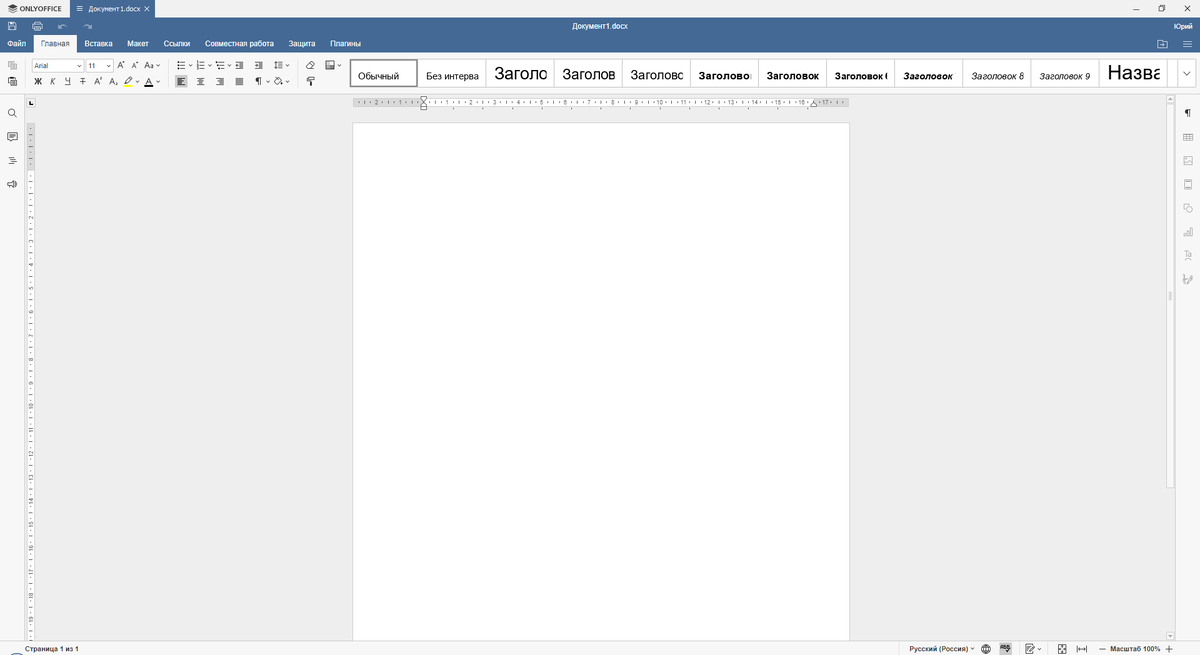Switch to the Ссылки tab
Screen dimensions: 1200x655
tap(177, 44)
